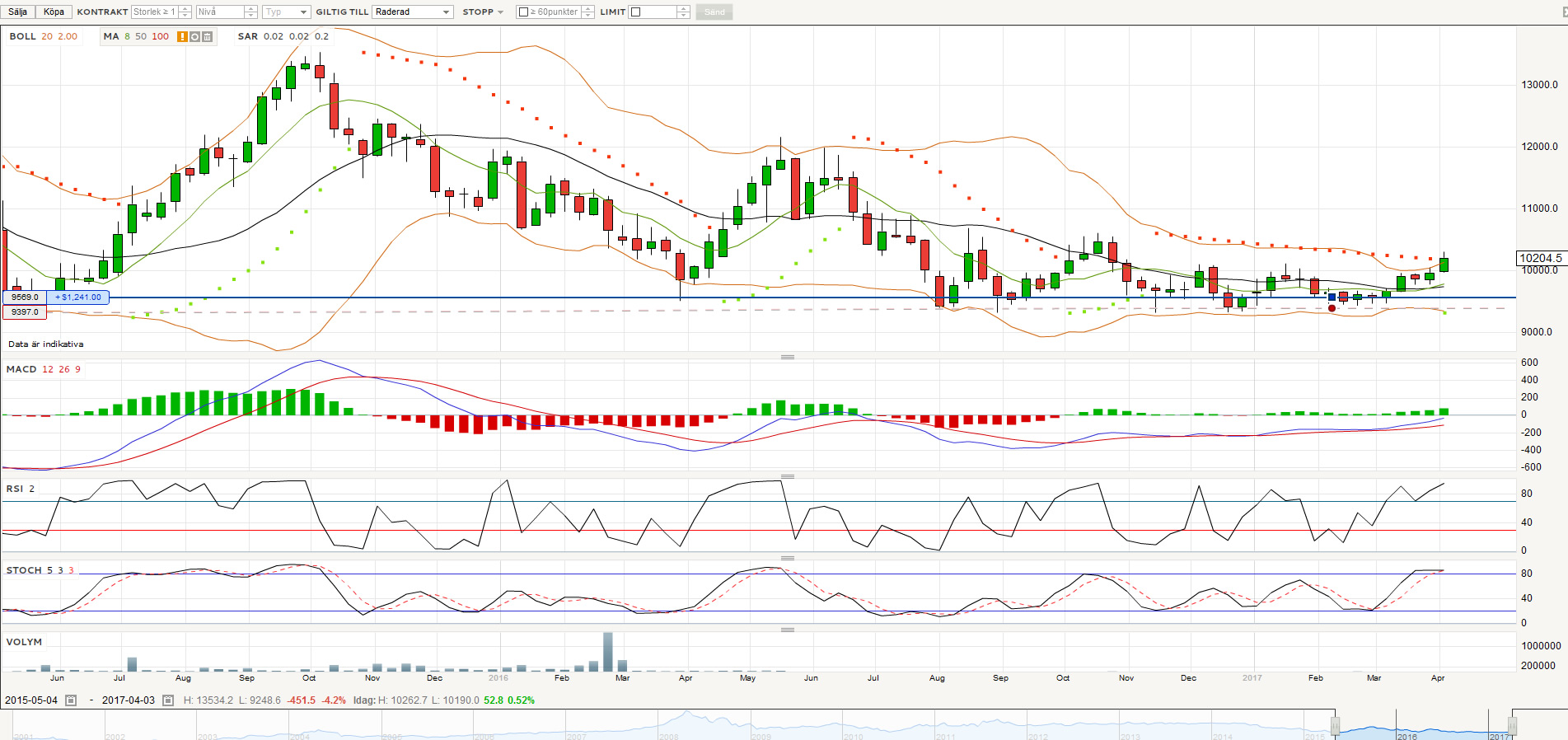Click the Storlek size input field

[154, 12]
